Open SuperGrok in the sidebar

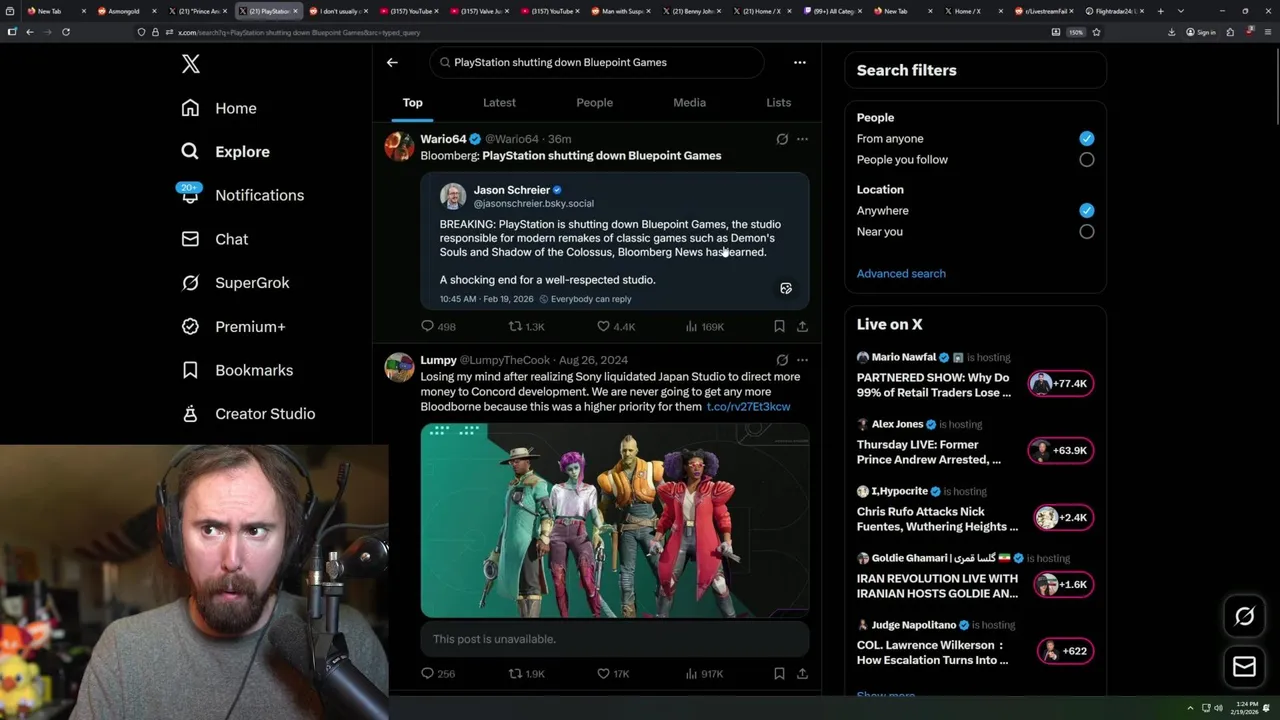[x=235, y=283]
